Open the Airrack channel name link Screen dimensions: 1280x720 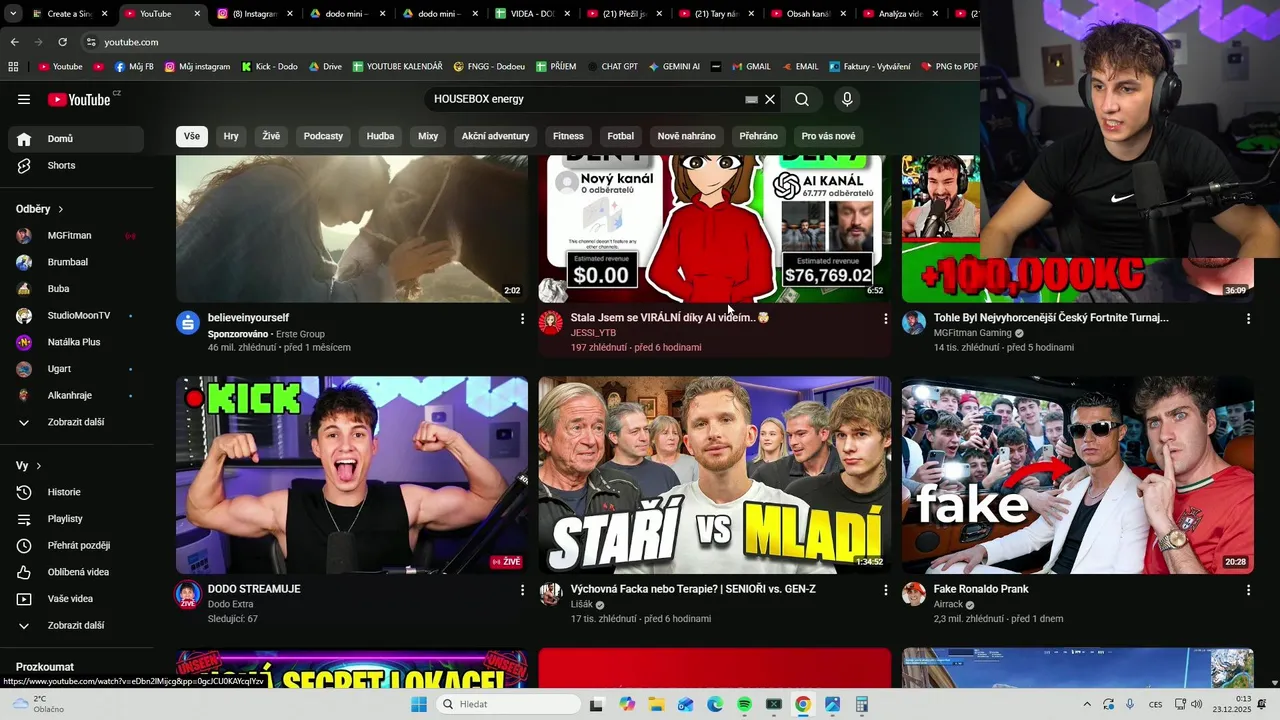tap(948, 604)
